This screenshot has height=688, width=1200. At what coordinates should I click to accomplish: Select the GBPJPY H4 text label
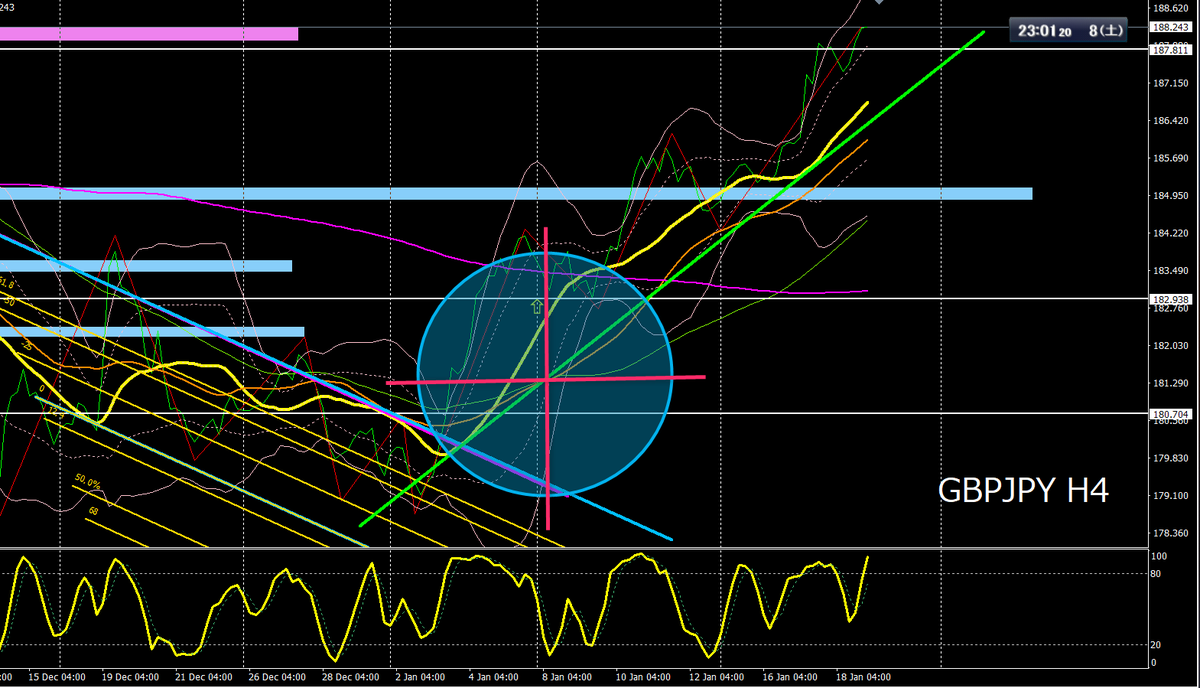pyautogui.click(x=1023, y=490)
